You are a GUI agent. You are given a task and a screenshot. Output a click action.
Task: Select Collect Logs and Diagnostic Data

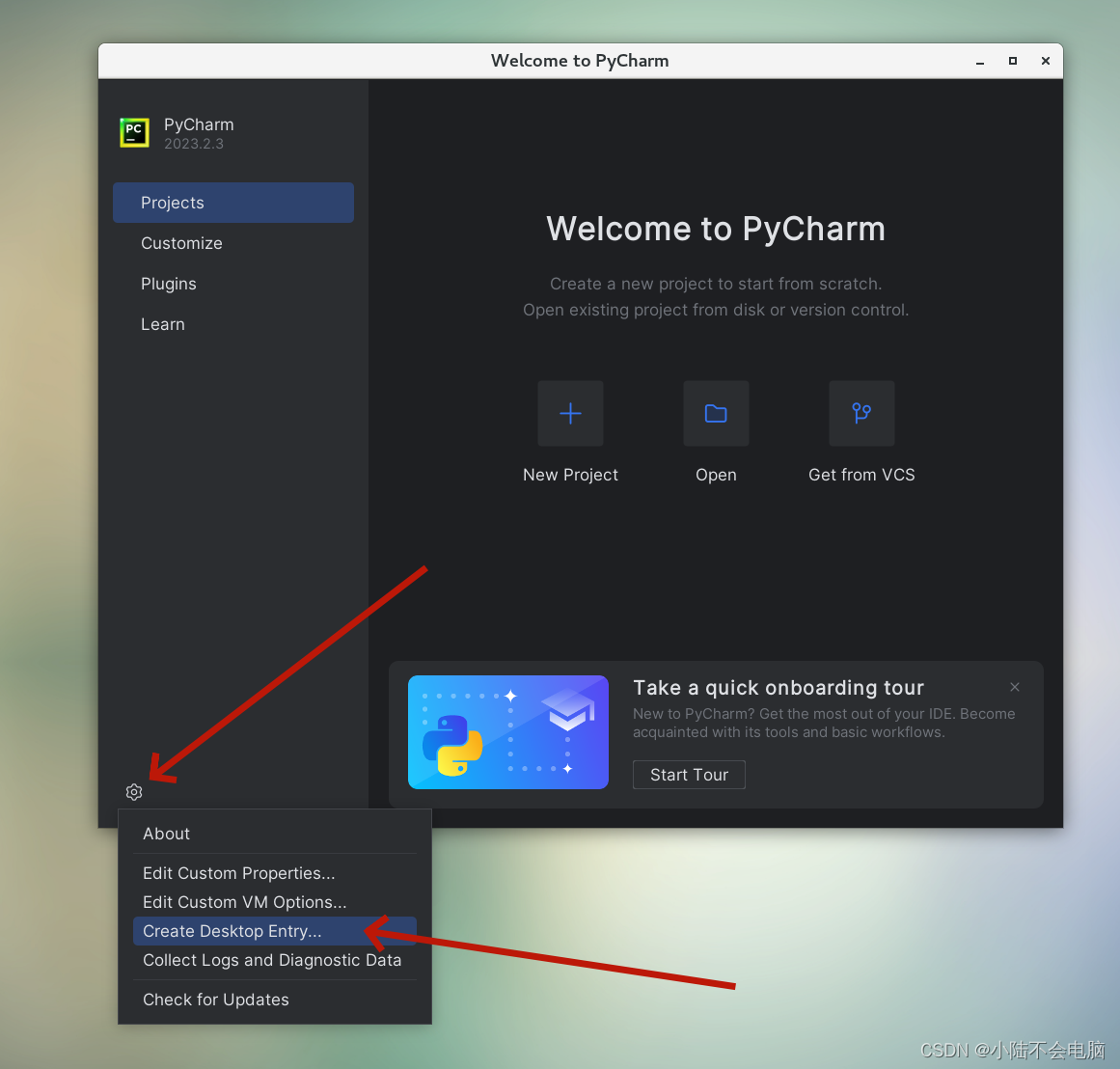coord(274,960)
